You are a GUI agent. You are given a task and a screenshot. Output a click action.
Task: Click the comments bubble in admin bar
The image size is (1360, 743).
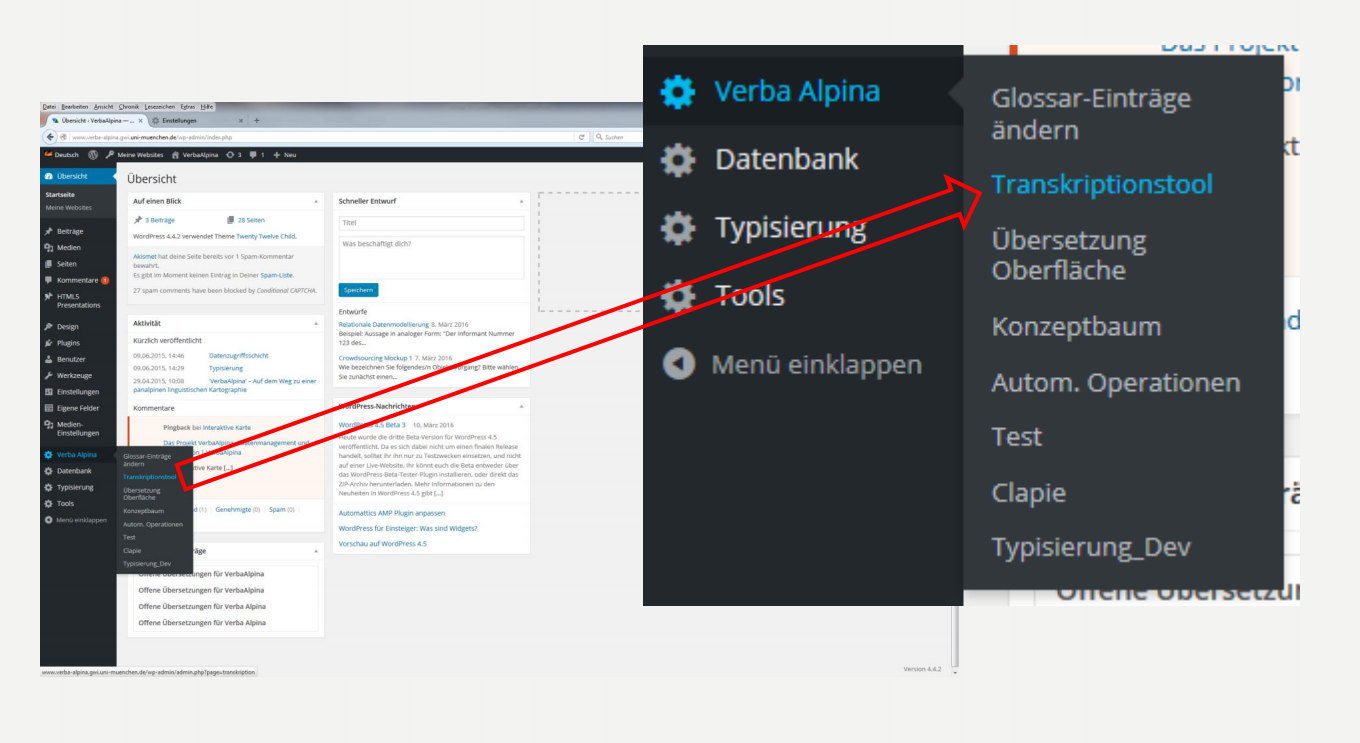tap(256, 155)
